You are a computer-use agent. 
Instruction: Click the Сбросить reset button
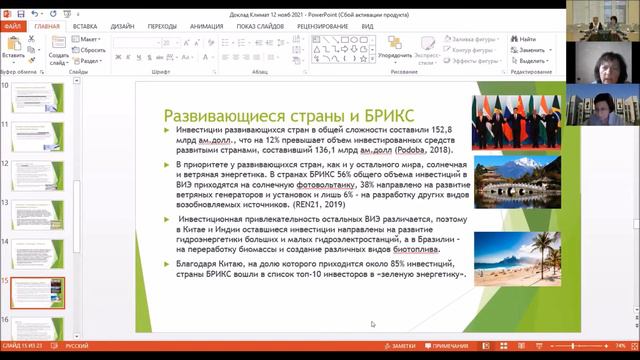click(x=89, y=50)
